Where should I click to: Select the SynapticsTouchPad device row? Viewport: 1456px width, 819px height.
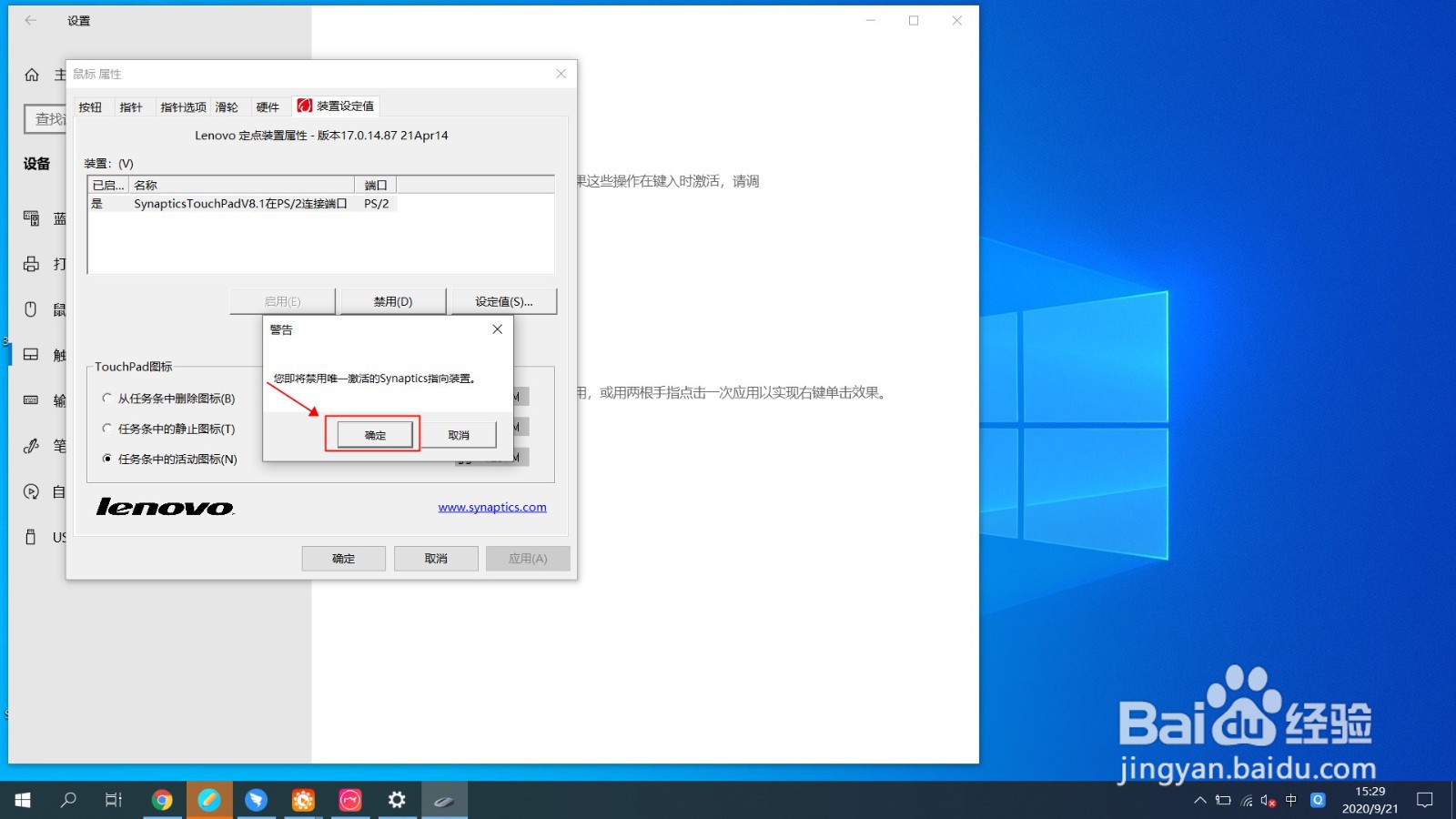[x=243, y=204]
